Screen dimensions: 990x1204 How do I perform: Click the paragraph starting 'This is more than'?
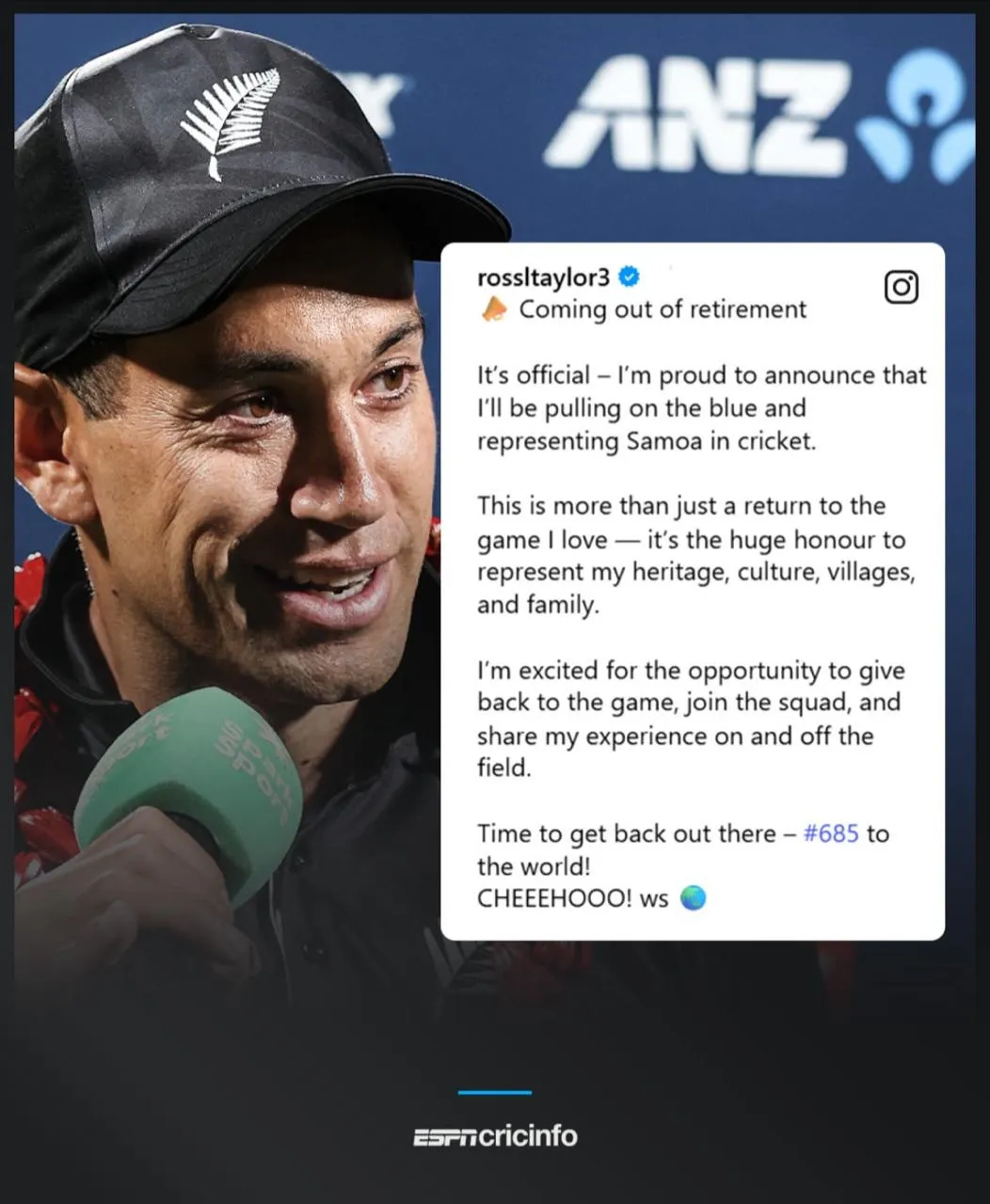click(x=696, y=555)
